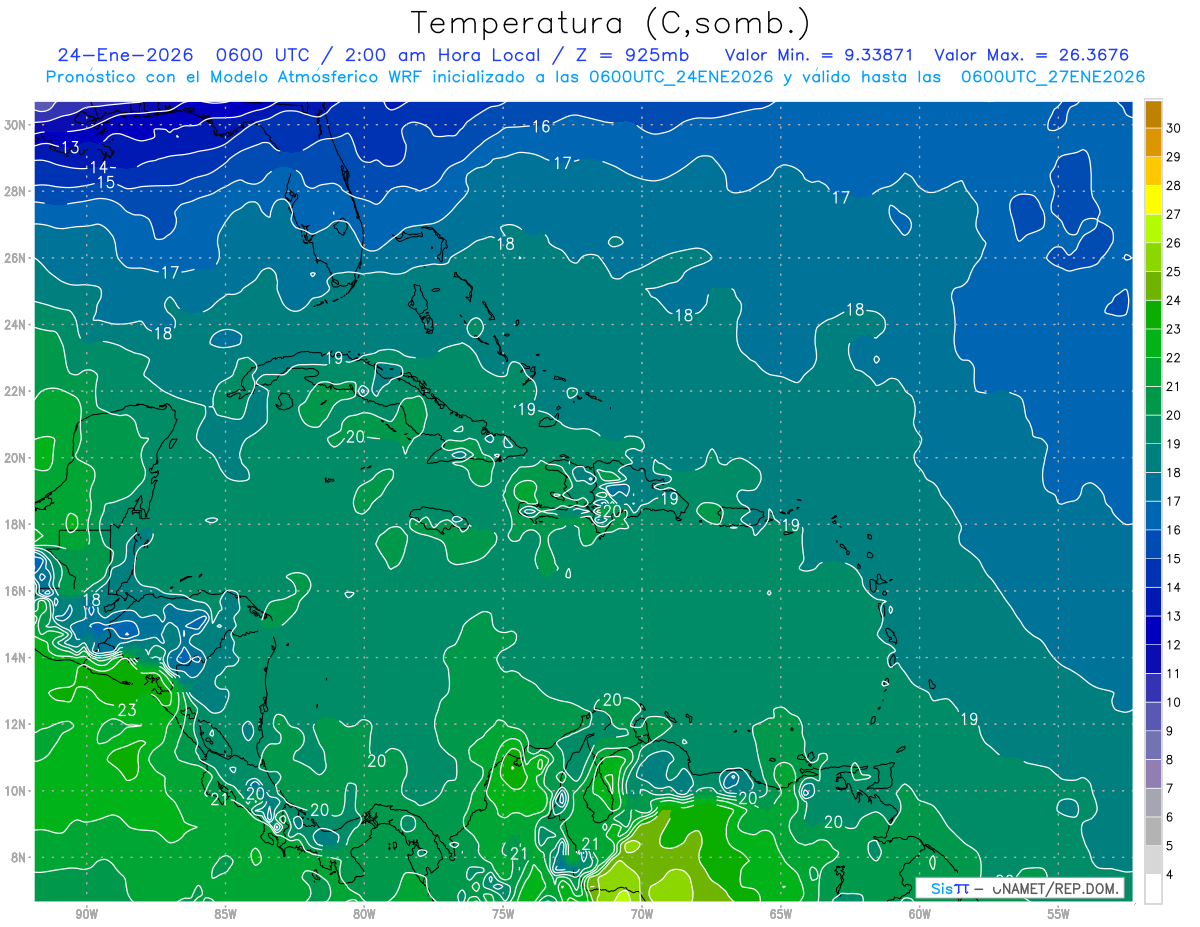Click the 12N latitude axis label

click(x=16, y=724)
